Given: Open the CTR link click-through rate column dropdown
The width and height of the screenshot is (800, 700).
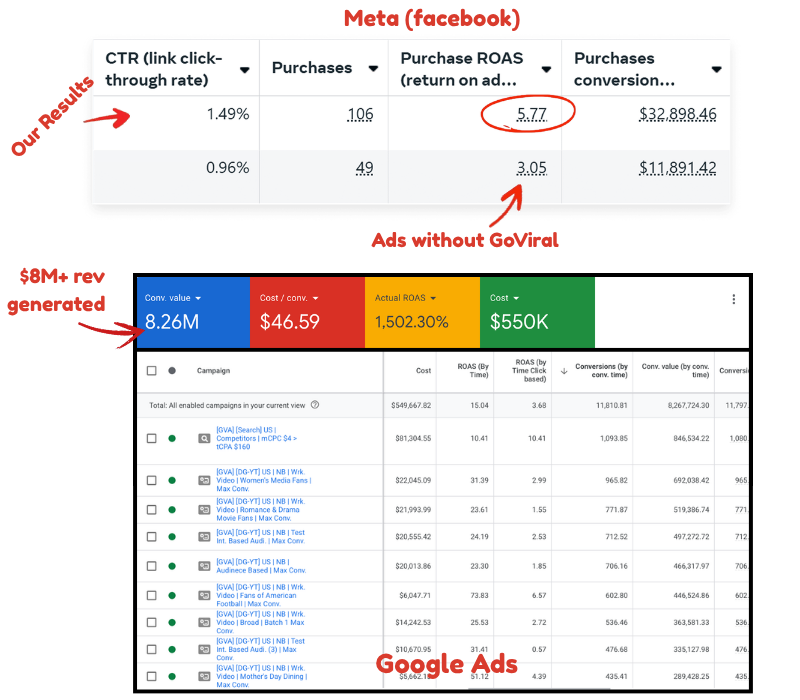Looking at the screenshot, I should click(x=244, y=70).
